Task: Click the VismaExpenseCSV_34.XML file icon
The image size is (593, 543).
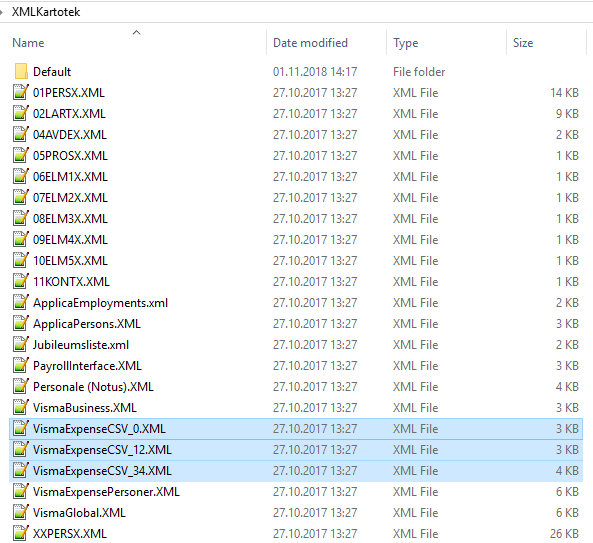Action: point(21,470)
